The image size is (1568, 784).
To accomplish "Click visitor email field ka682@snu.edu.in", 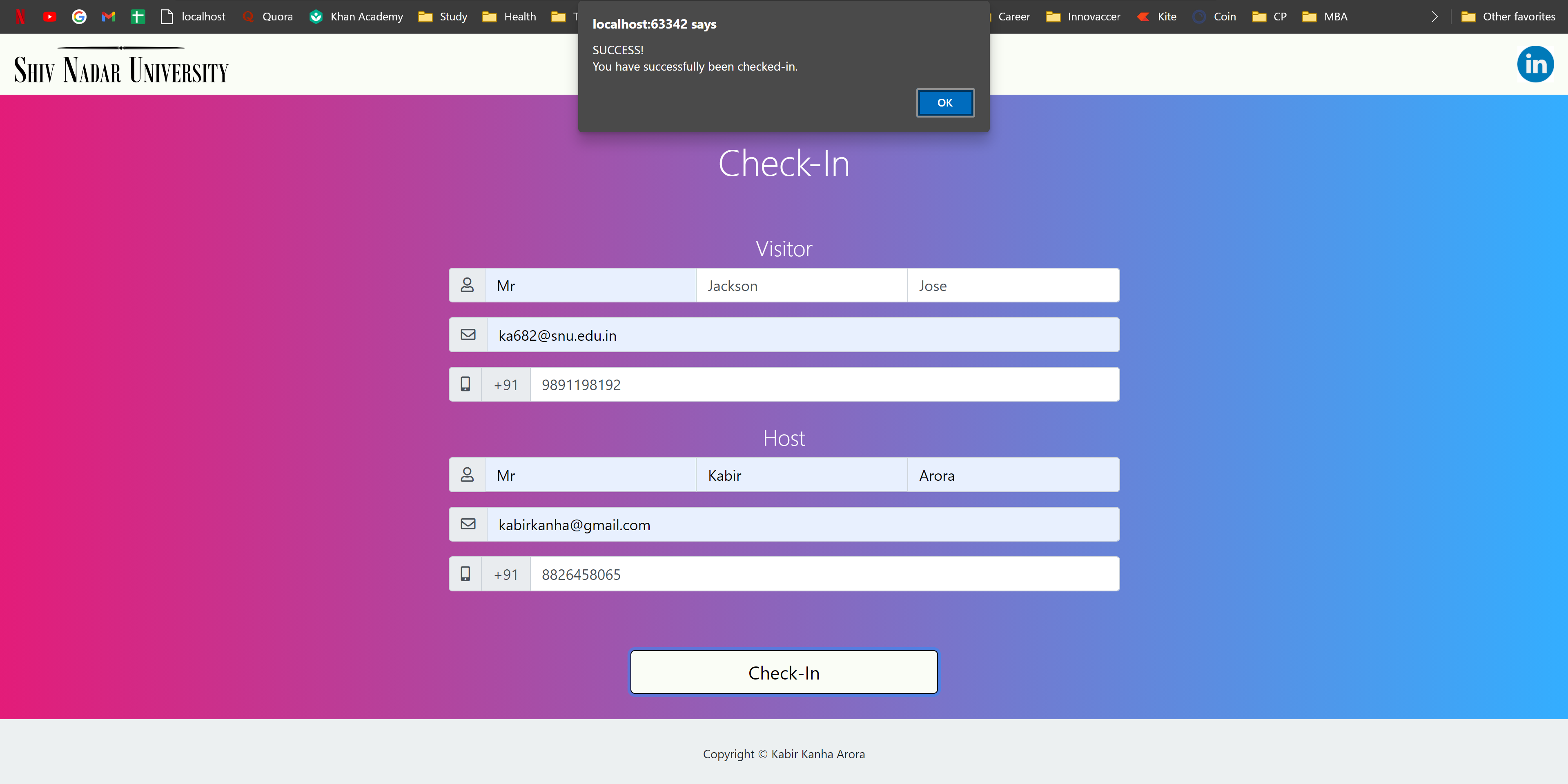I will click(x=802, y=335).
